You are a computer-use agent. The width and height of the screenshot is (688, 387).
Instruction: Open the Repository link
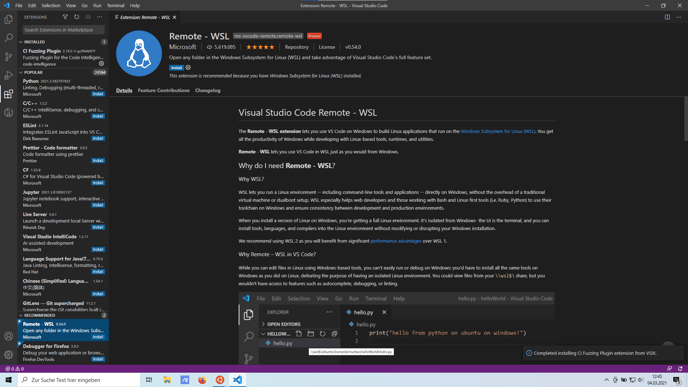297,47
